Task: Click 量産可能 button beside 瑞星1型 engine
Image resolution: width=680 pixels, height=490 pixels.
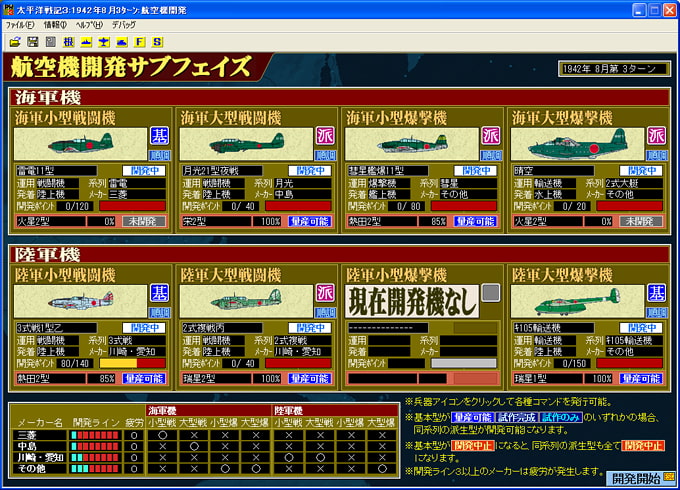Action: click(x=641, y=379)
